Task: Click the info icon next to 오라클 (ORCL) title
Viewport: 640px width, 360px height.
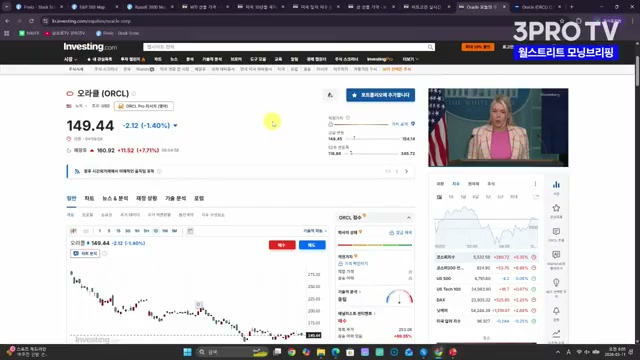Action: coord(134,94)
